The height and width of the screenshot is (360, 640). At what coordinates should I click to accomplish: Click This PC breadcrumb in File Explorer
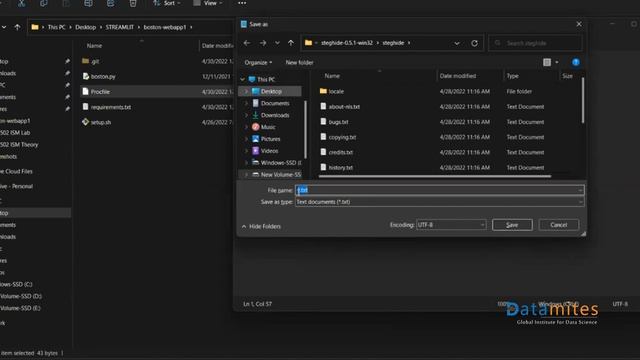(56, 27)
